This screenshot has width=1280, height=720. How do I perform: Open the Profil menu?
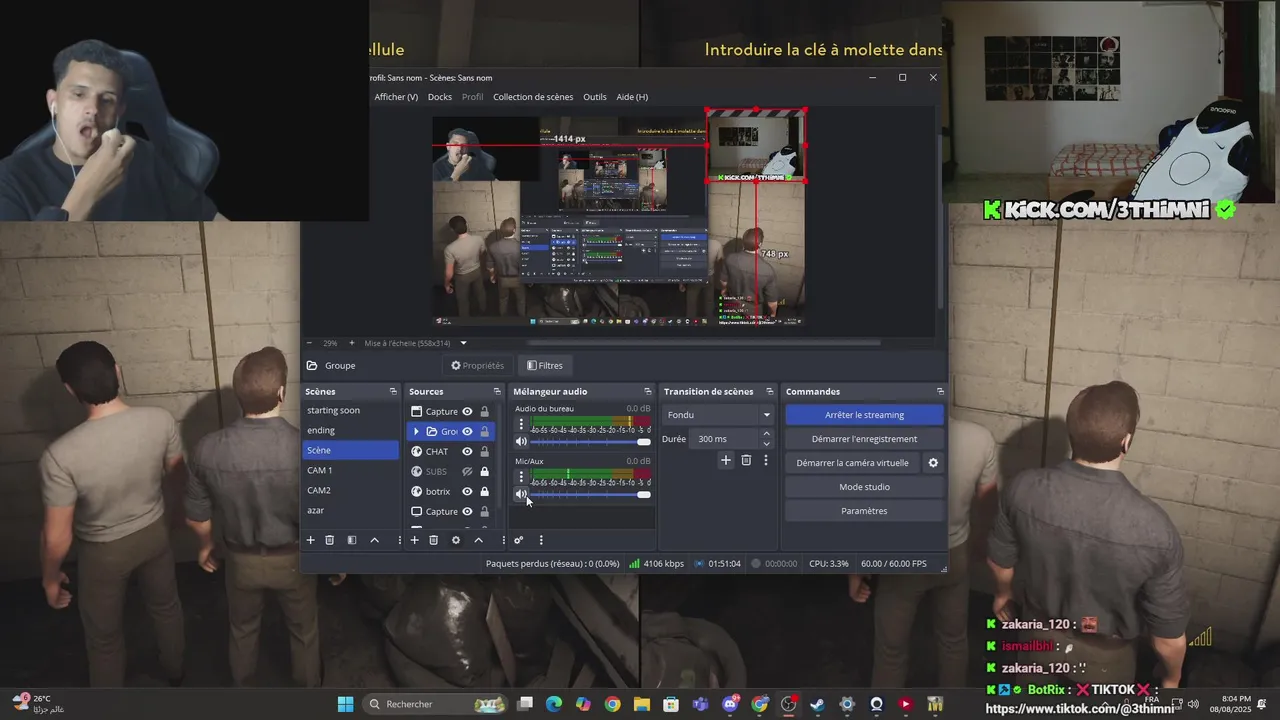(x=472, y=97)
